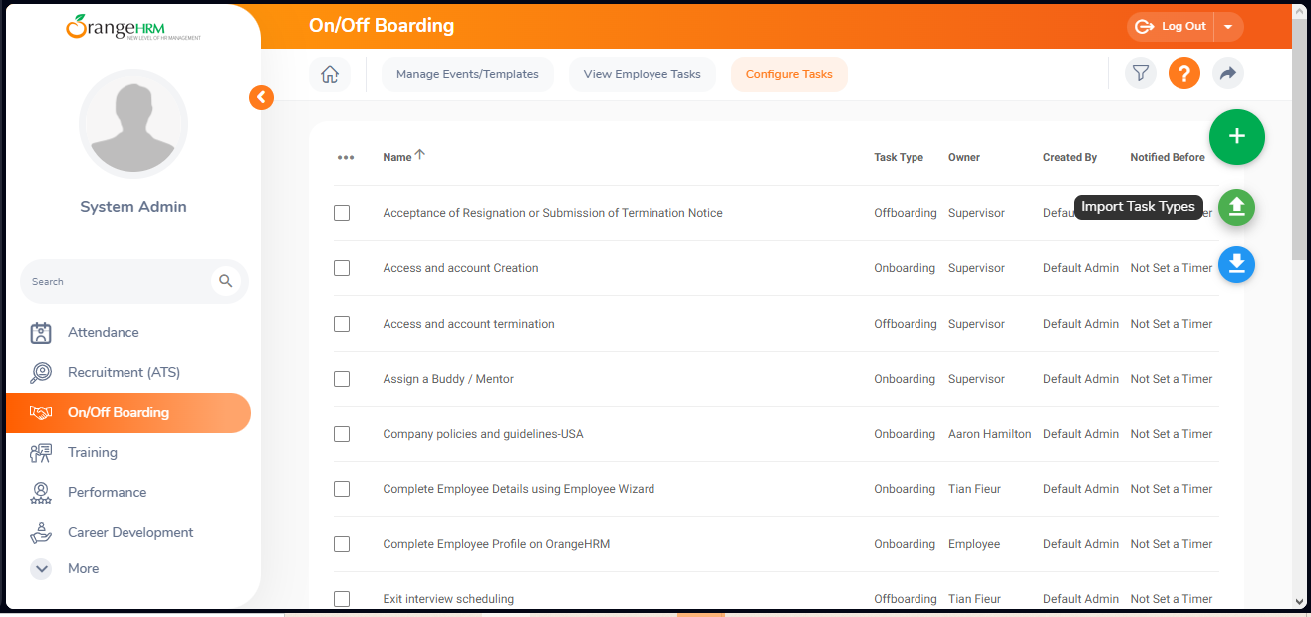Click the search magnifier icon
The height and width of the screenshot is (617, 1311).
click(226, 281)
